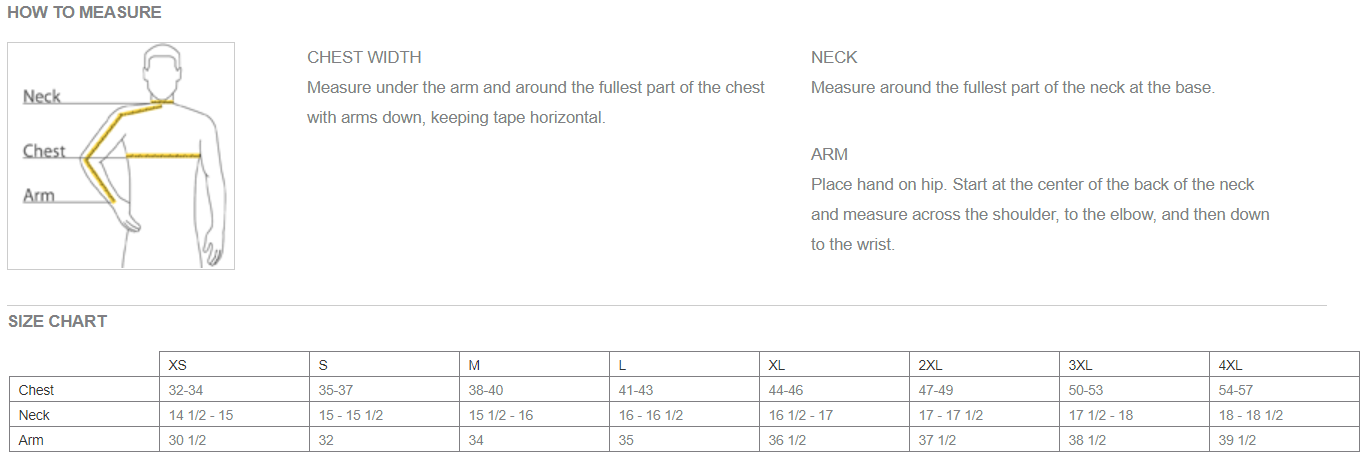Click the ARM instructions heading

click(829, 155)
